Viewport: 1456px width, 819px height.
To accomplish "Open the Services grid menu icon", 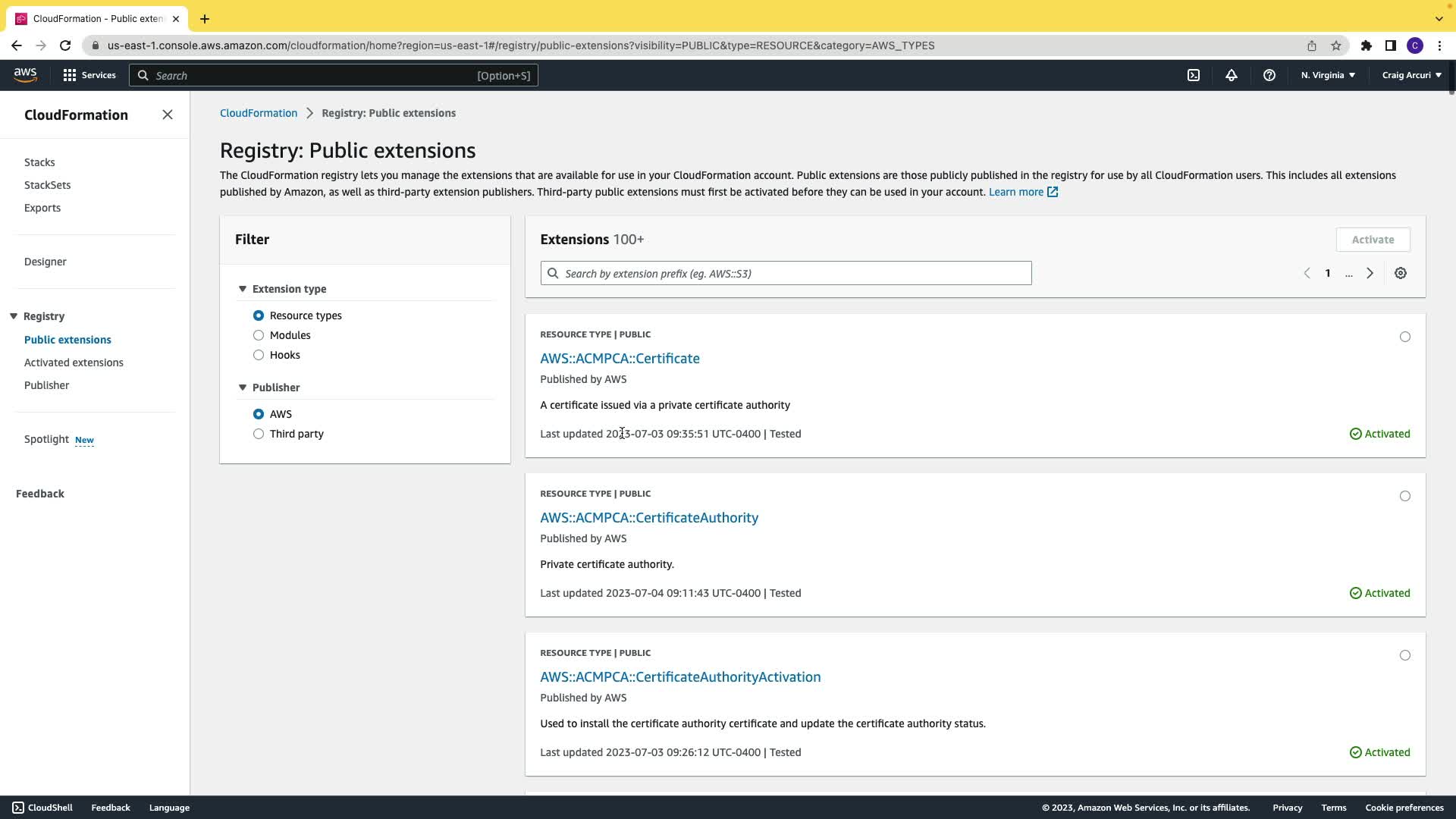I will (70, 75).
